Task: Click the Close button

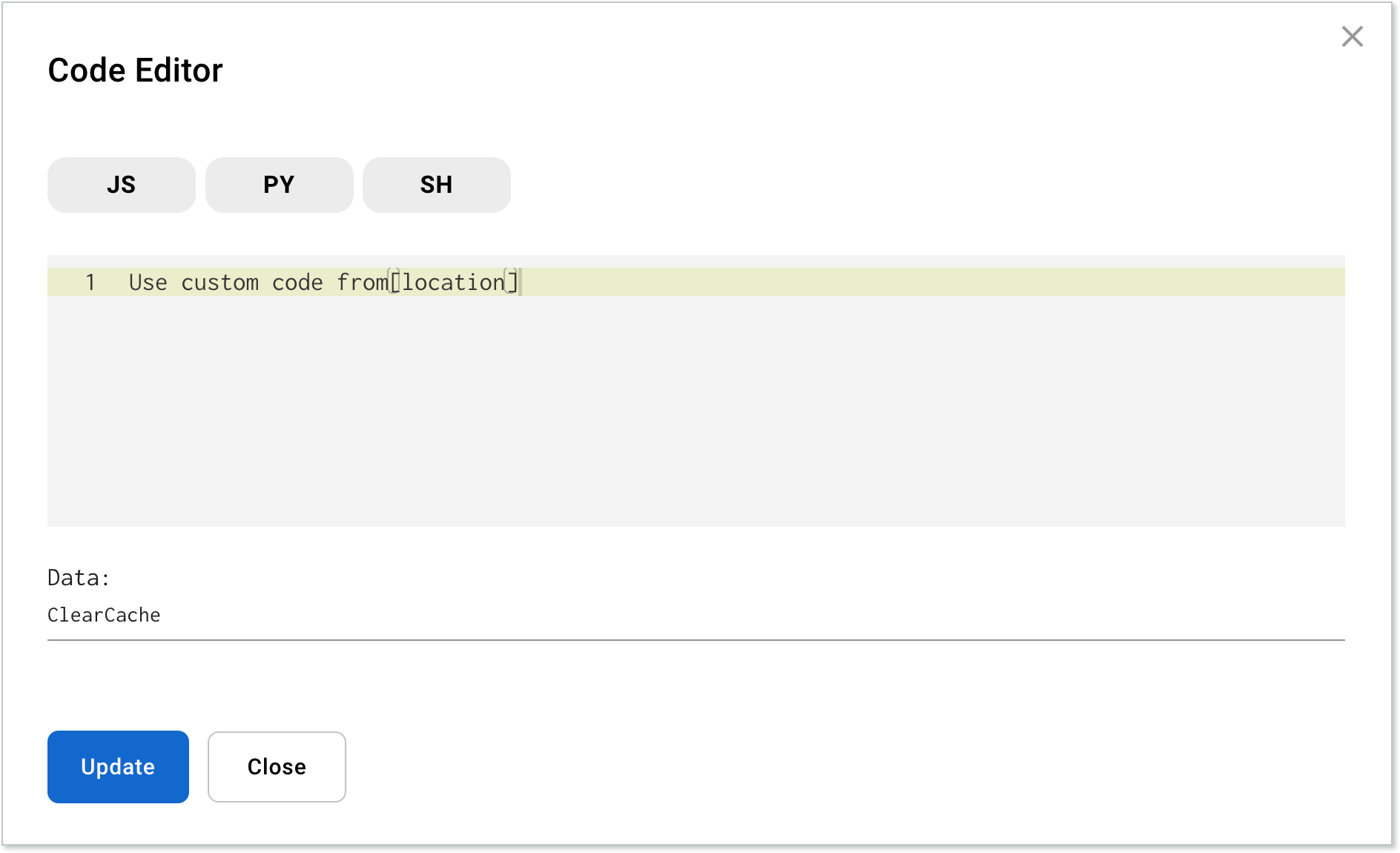Action: pyautogui.click(x=276, y=767)
